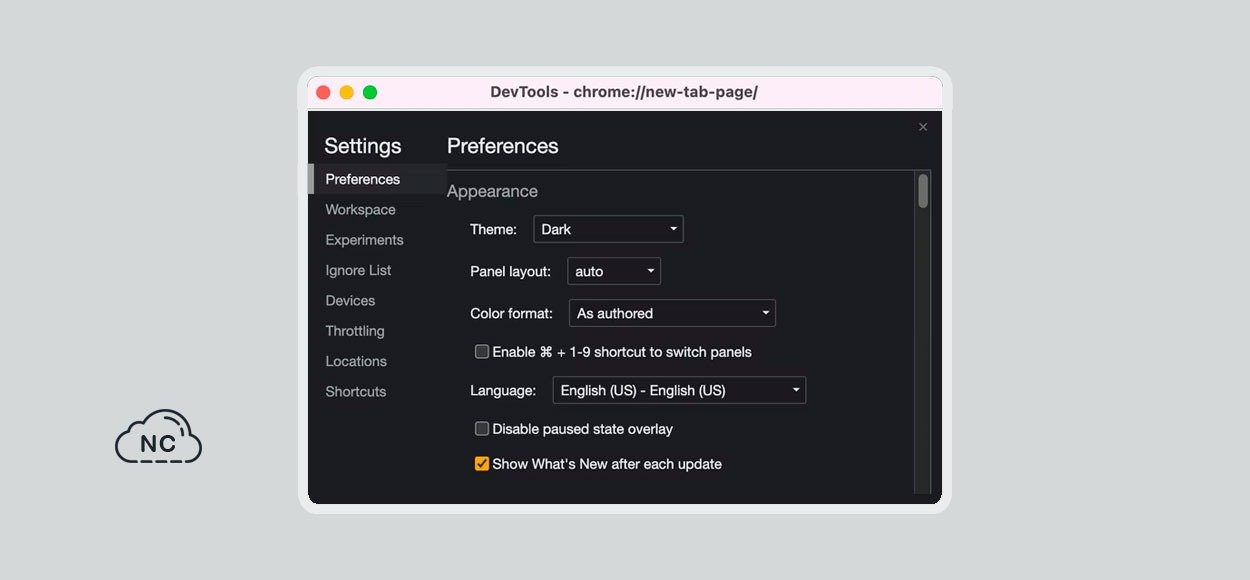Tick Disable paused state overlay checkbox
The image size is (1250, 580).
pyautogui.click(x=482, y=429)
